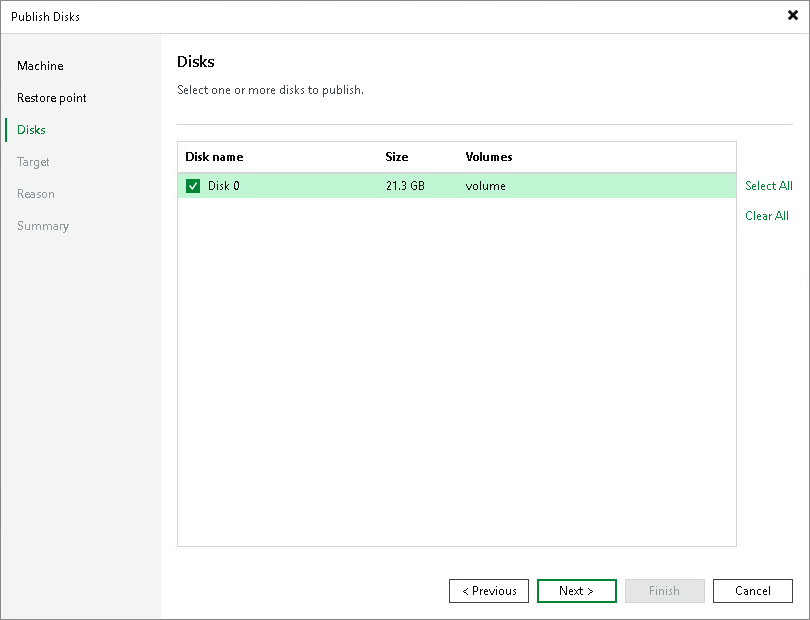This screenshot has height=620, width=810.
Task: Uncheck the Disk 0 checkbox
Action: pyautogui.click(x=193, y=185)
